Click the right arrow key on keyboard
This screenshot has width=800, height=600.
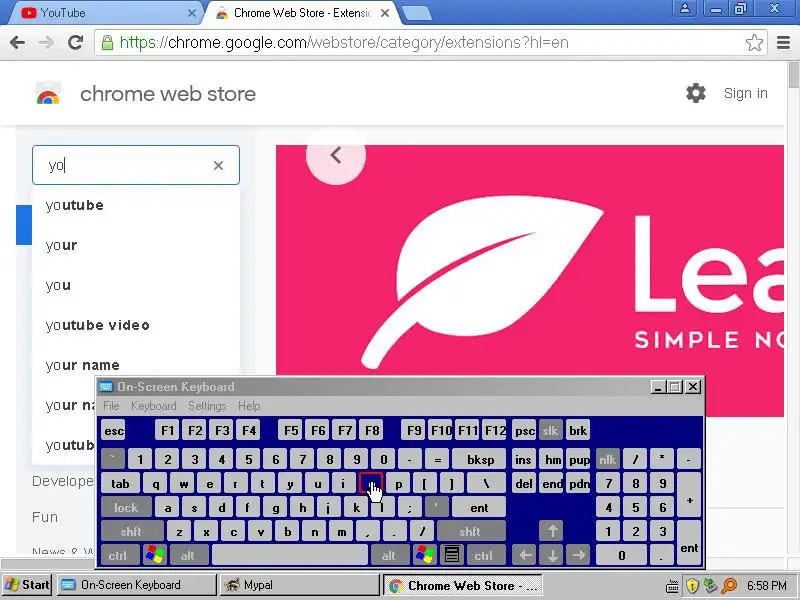(579, 555)
